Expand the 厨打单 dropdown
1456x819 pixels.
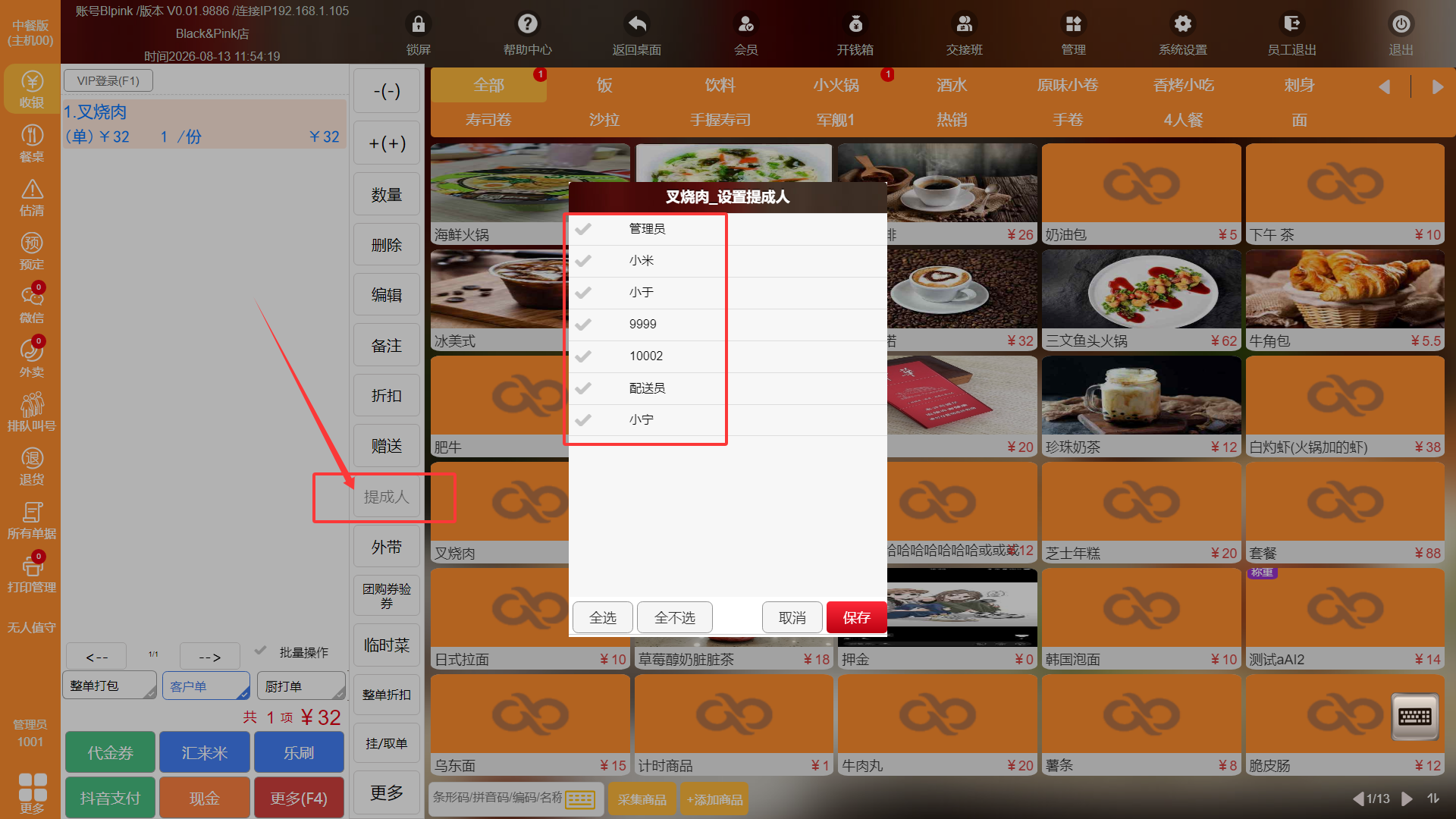click(x=301, y=686)
